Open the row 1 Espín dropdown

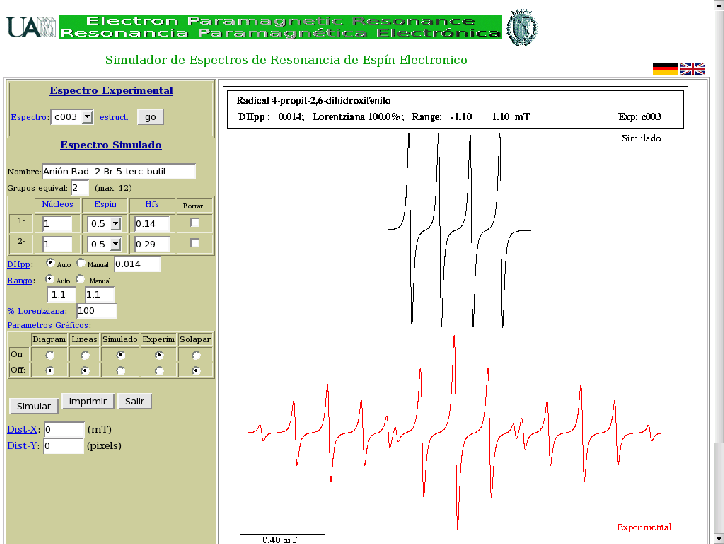(104, 224)
